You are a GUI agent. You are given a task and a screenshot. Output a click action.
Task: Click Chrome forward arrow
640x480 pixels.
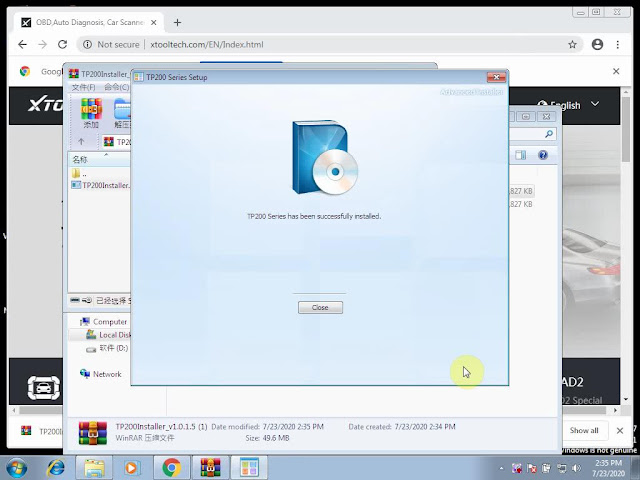[x=42, y=44]
